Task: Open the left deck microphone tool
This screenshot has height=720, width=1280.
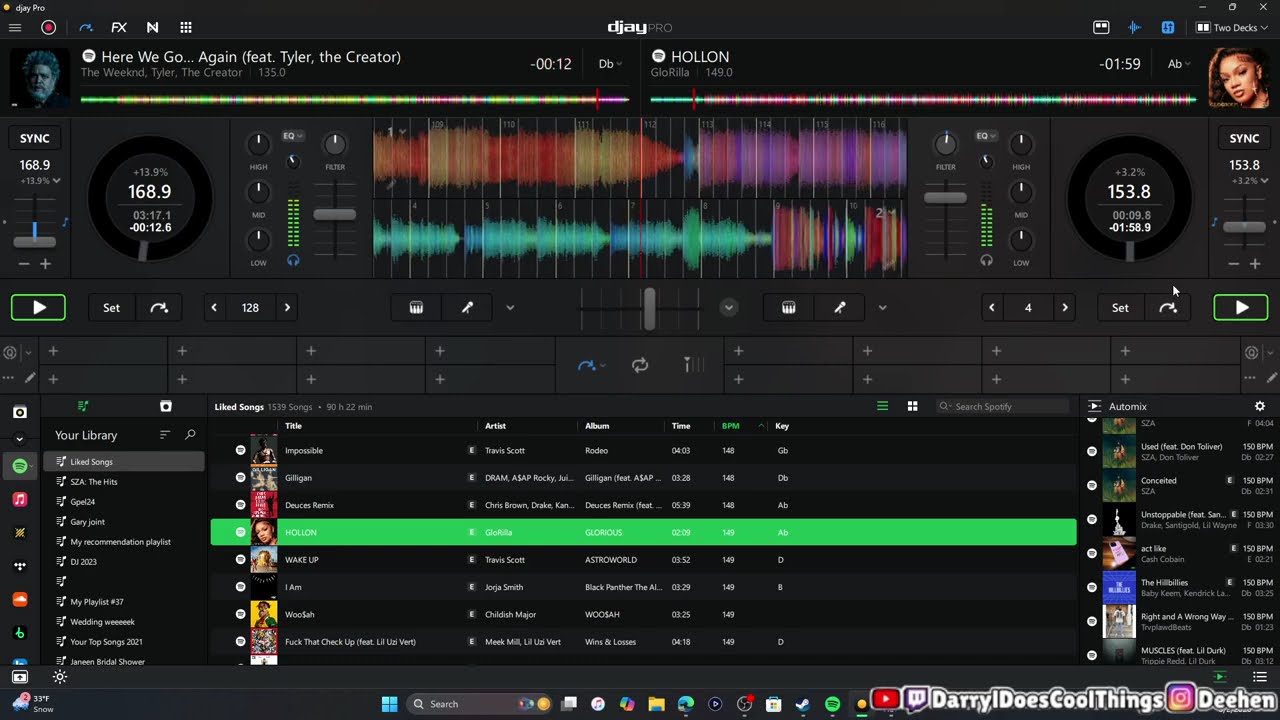Action: 467,308
